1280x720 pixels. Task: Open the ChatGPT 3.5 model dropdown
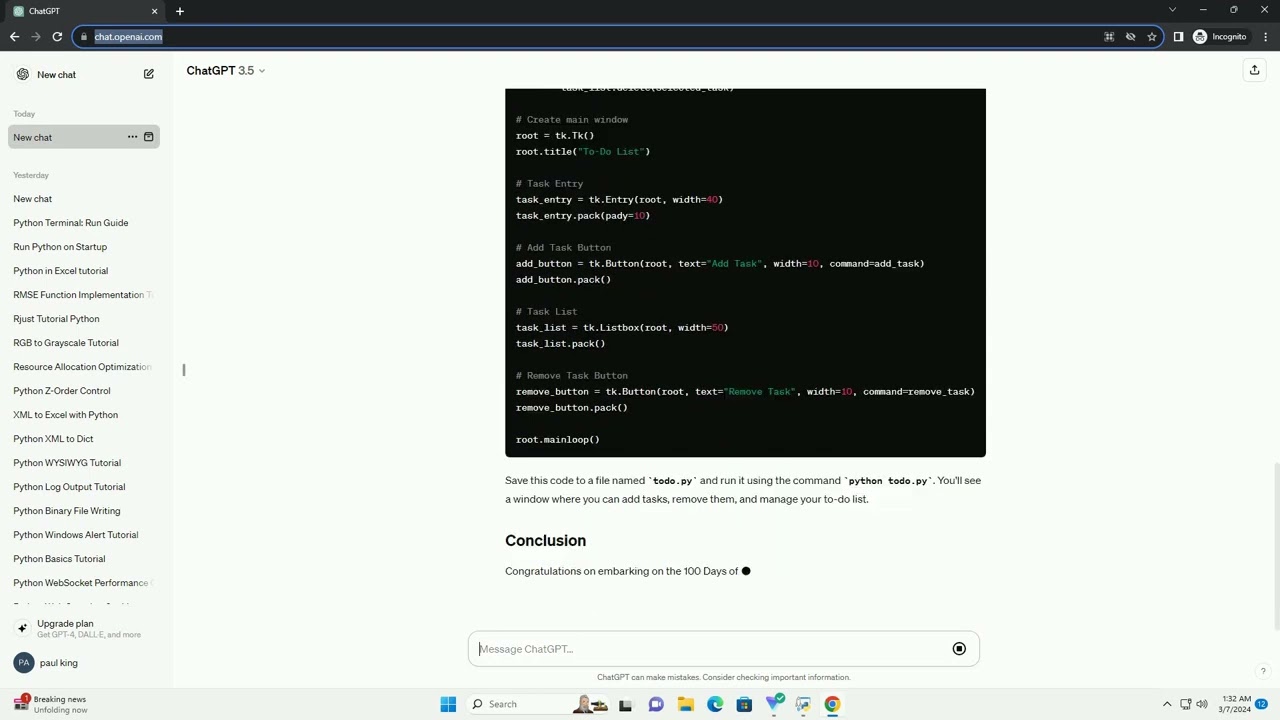tap(226, 71)
